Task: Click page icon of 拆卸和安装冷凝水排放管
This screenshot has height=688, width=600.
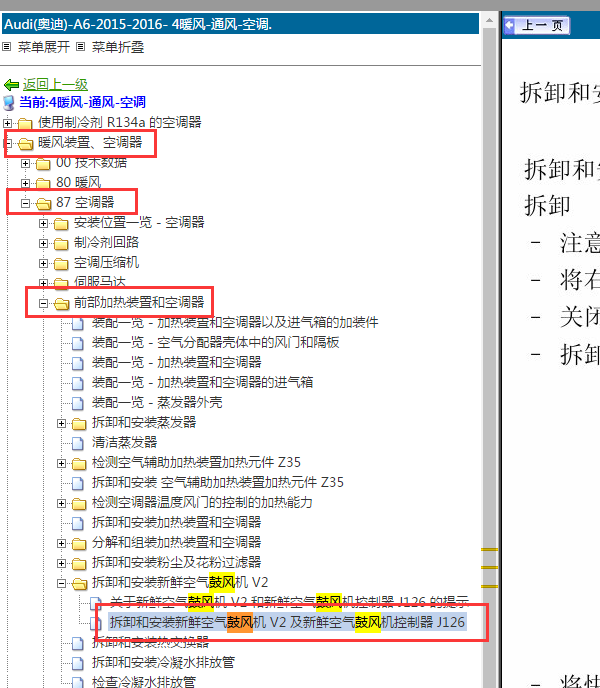Action: point(78,663)
